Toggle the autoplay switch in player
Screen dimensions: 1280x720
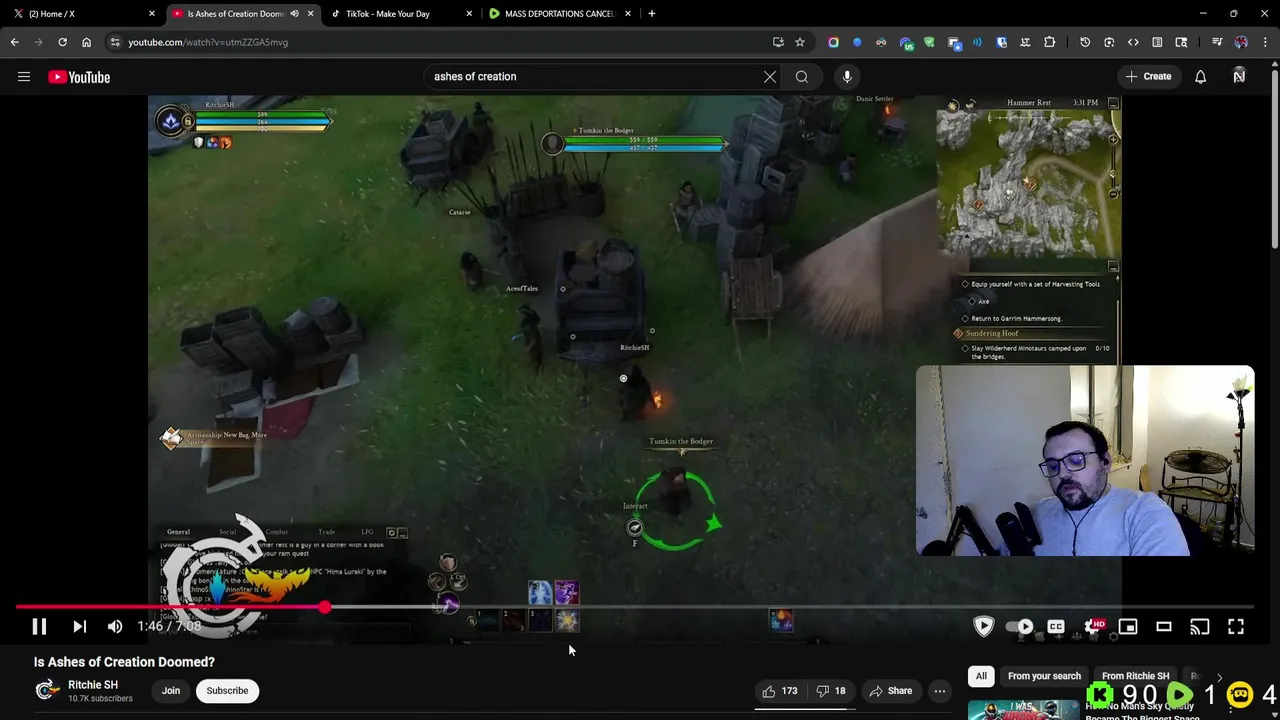point(1020,627)
